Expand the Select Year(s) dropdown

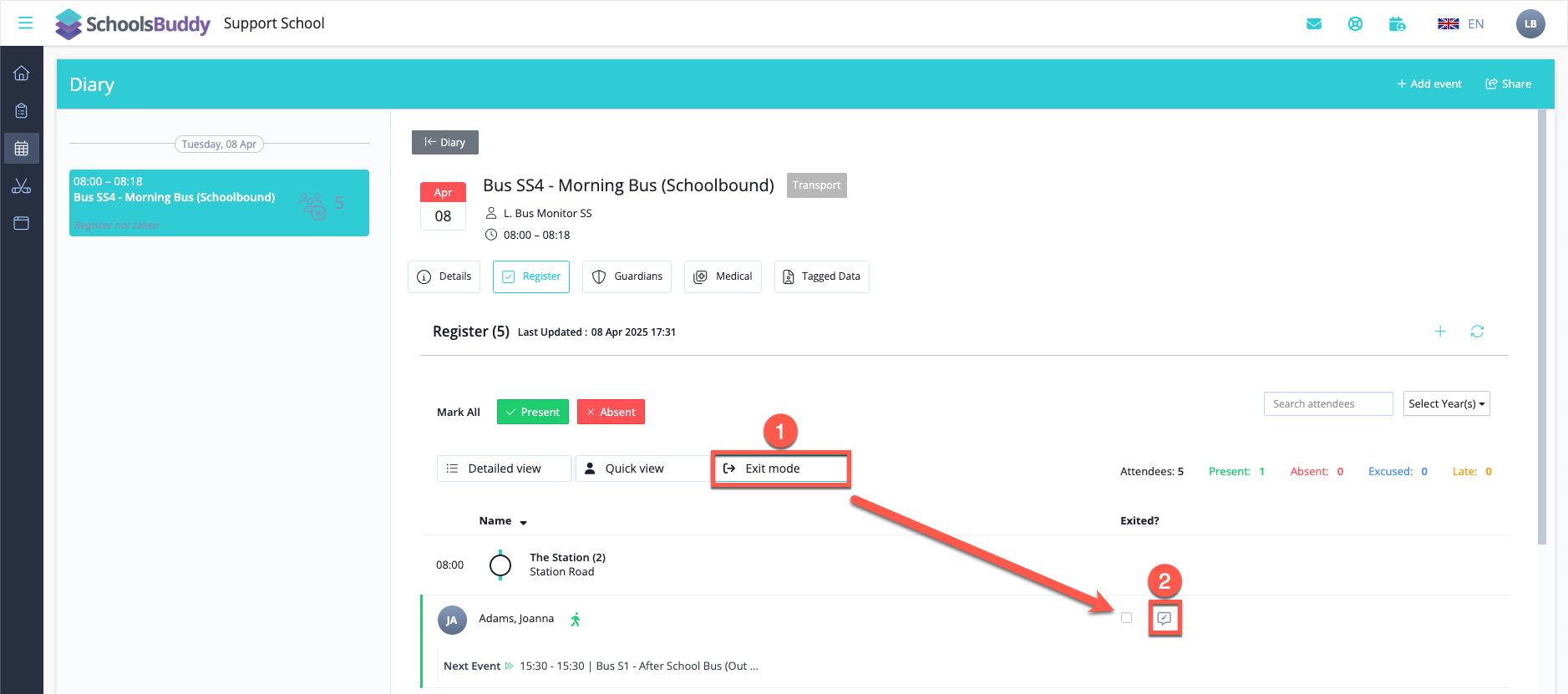click(1446, 404)
